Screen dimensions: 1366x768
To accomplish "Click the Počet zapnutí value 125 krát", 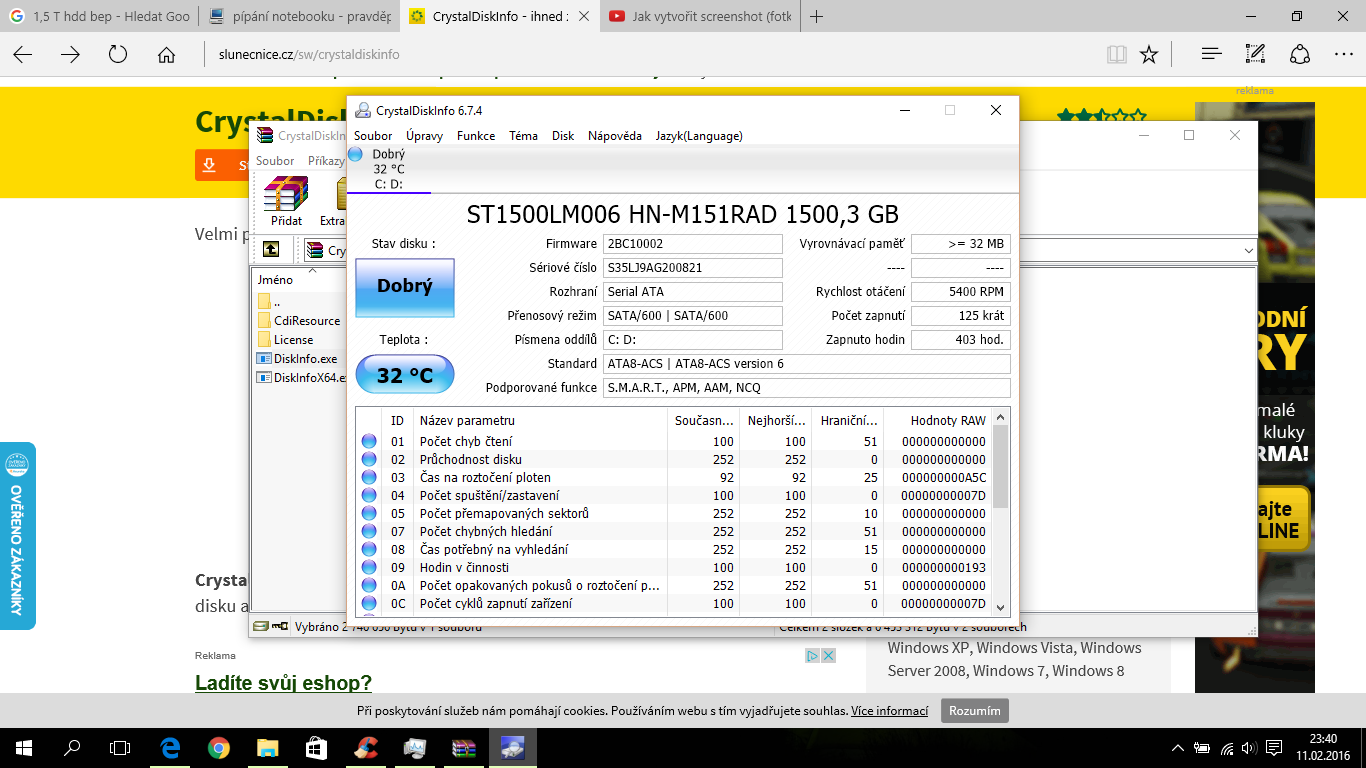I will [x=960, y=316].
